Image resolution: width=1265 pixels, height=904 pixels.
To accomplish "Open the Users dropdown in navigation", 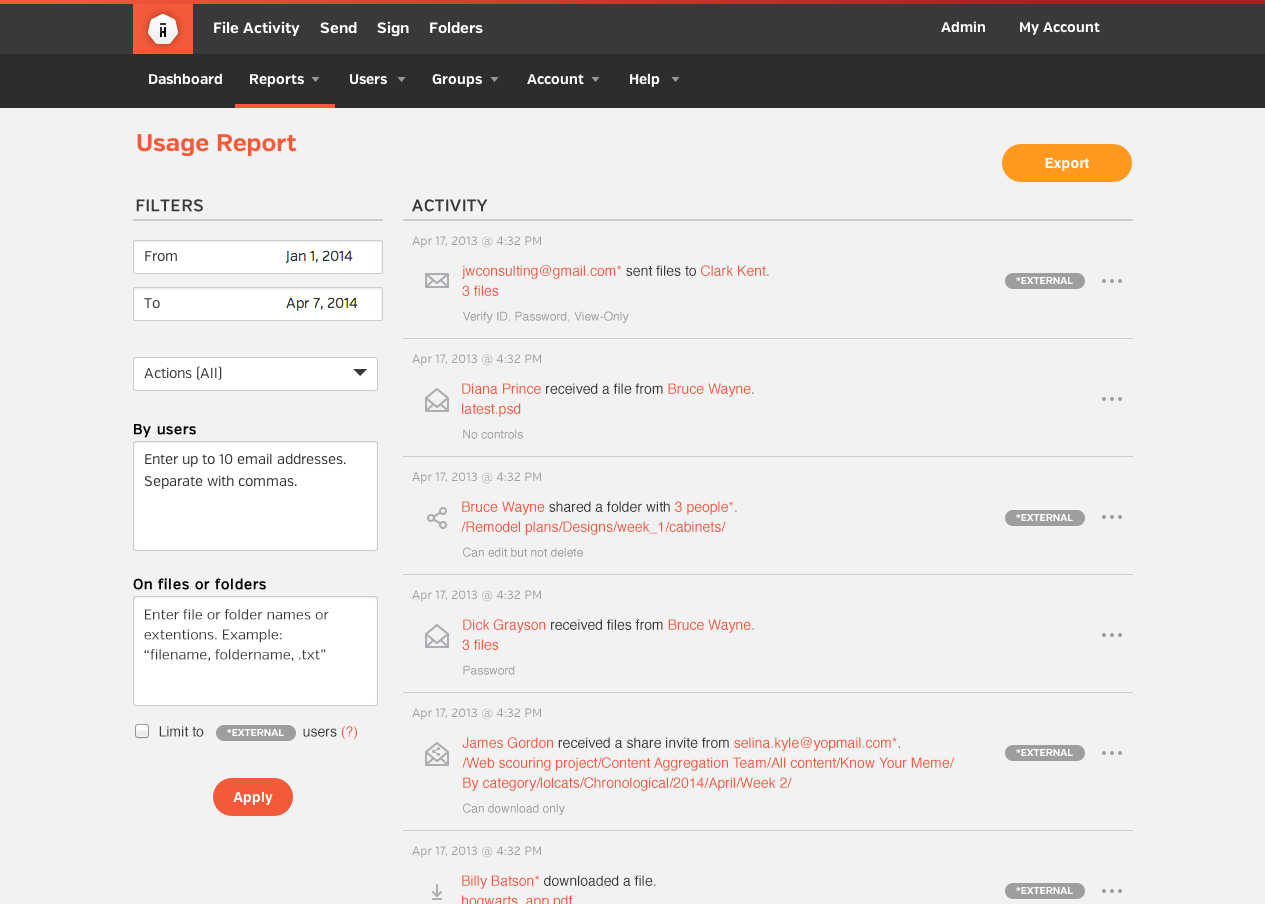I will pos(376,79).
